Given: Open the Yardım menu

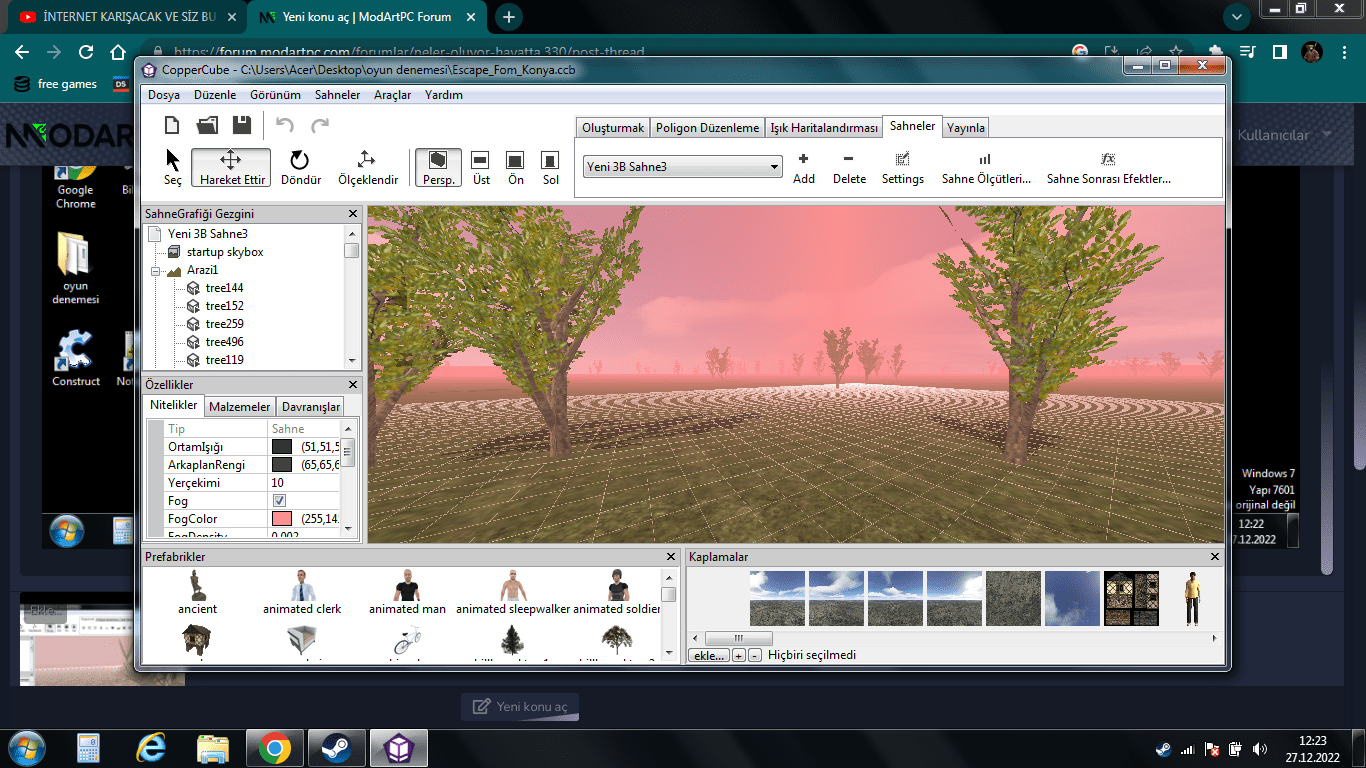Looking at the screenshot, I should 444,95.
